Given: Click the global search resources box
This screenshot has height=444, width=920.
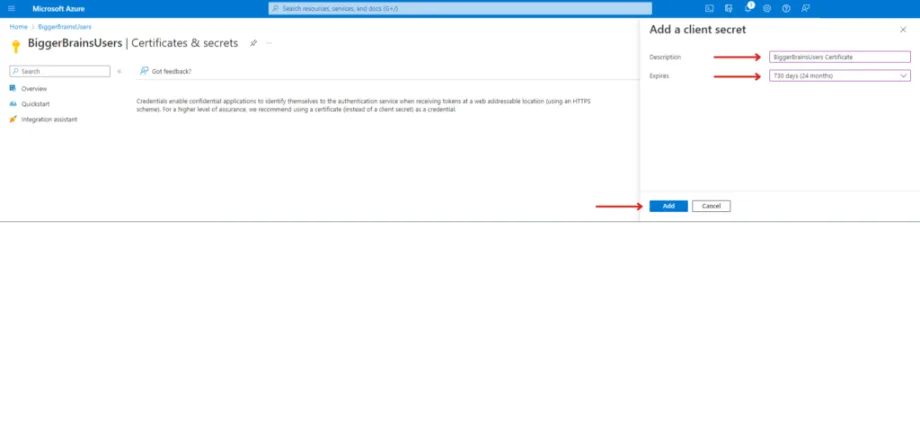Looking at the screenshot, I should click(x=460, y=9).
